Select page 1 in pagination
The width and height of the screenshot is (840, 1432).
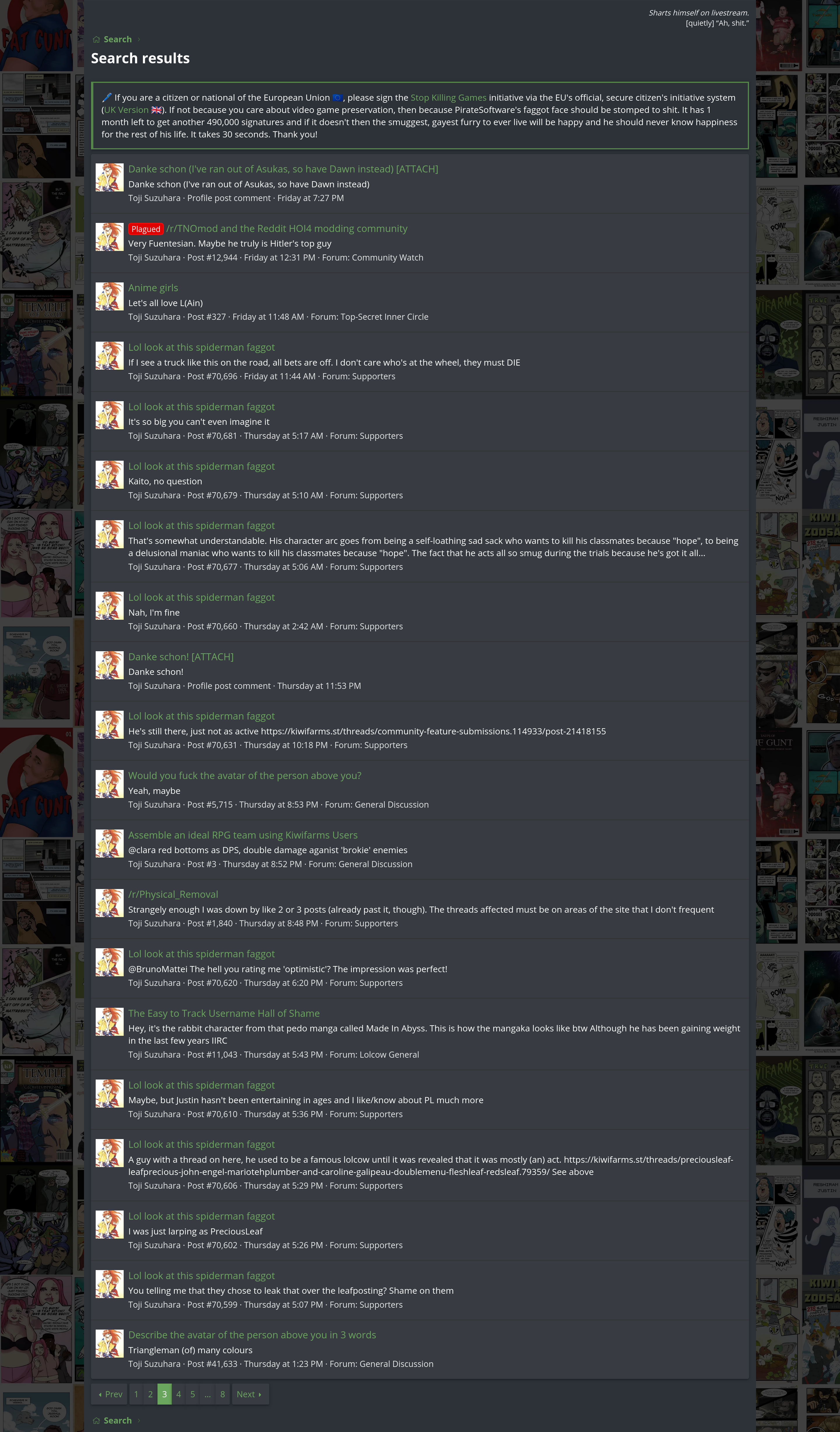point(136,1394)
